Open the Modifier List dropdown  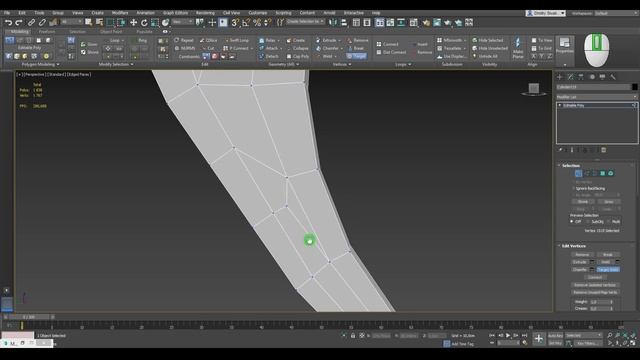[x=596, y=97]
